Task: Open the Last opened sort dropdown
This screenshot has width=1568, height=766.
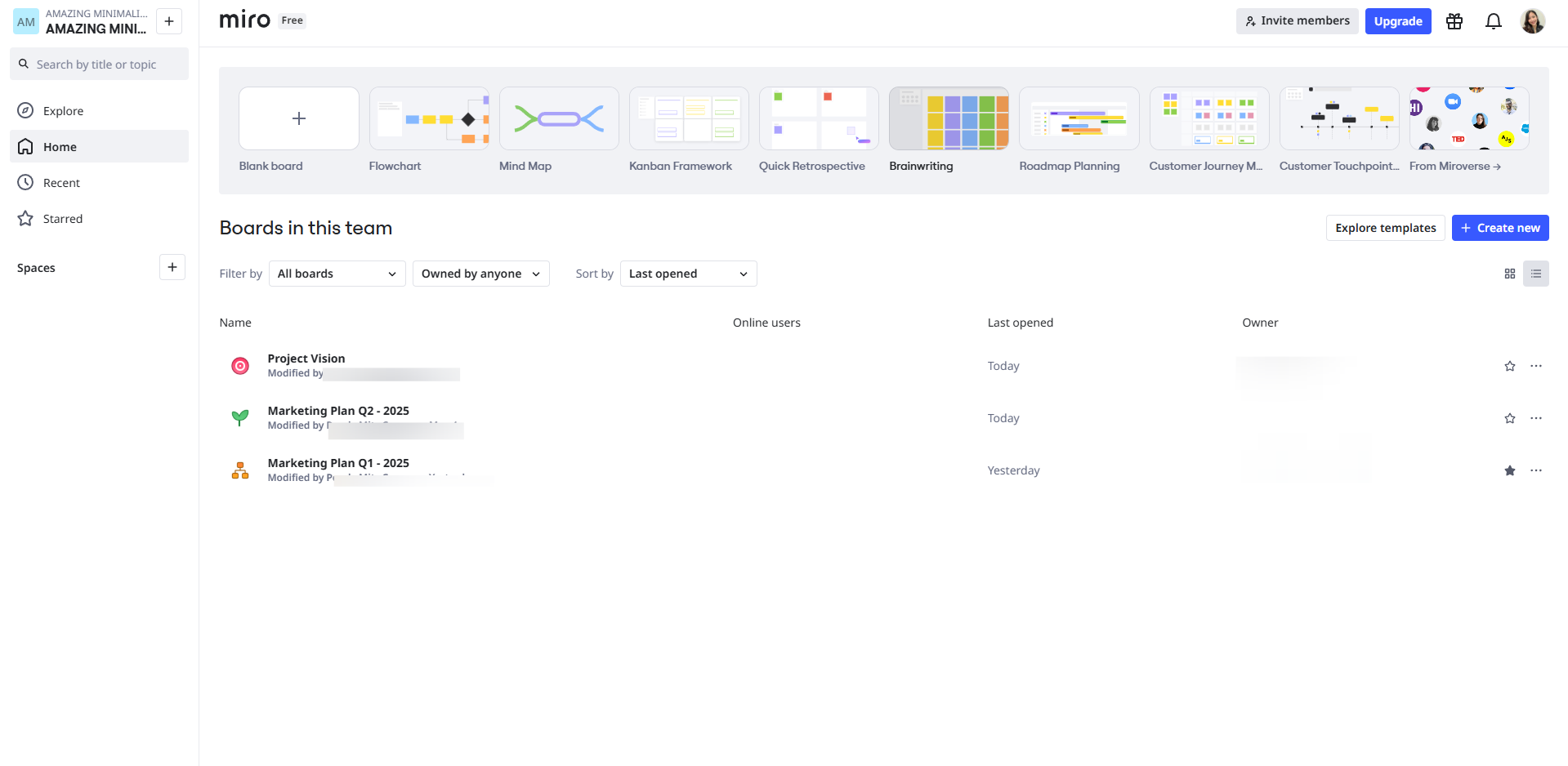Action: coord(688,274)
